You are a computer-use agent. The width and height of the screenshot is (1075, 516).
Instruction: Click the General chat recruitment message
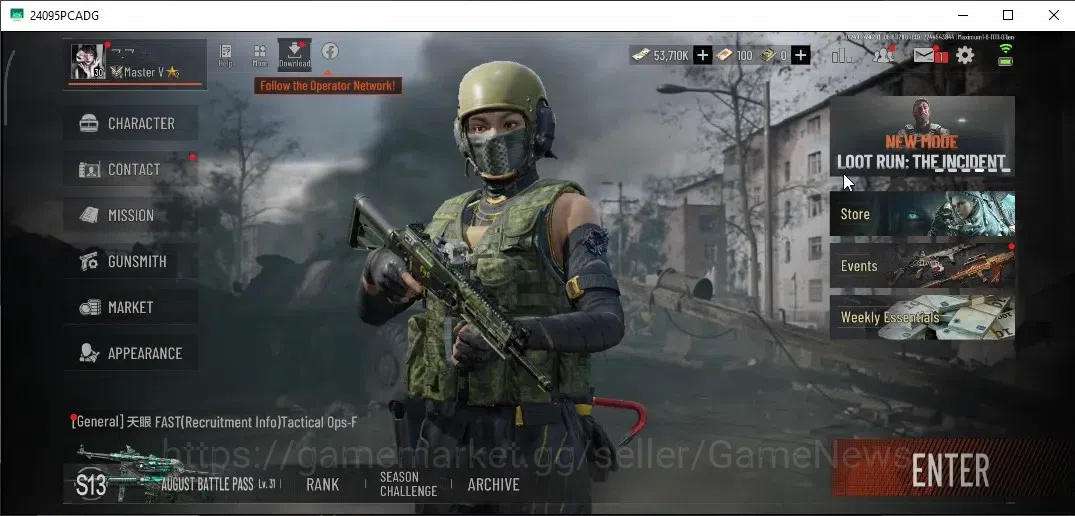point(213,421)
